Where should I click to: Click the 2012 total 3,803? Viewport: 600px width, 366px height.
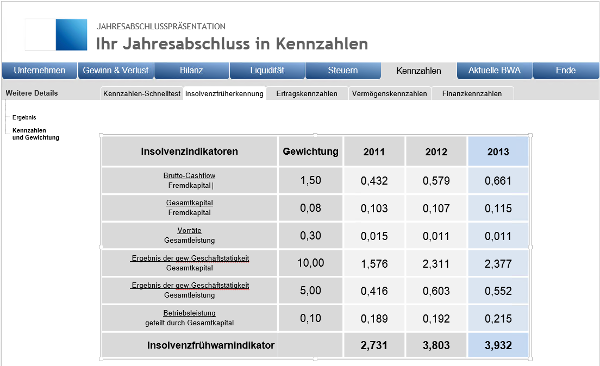pyautogui.click(x=436, y=345)
